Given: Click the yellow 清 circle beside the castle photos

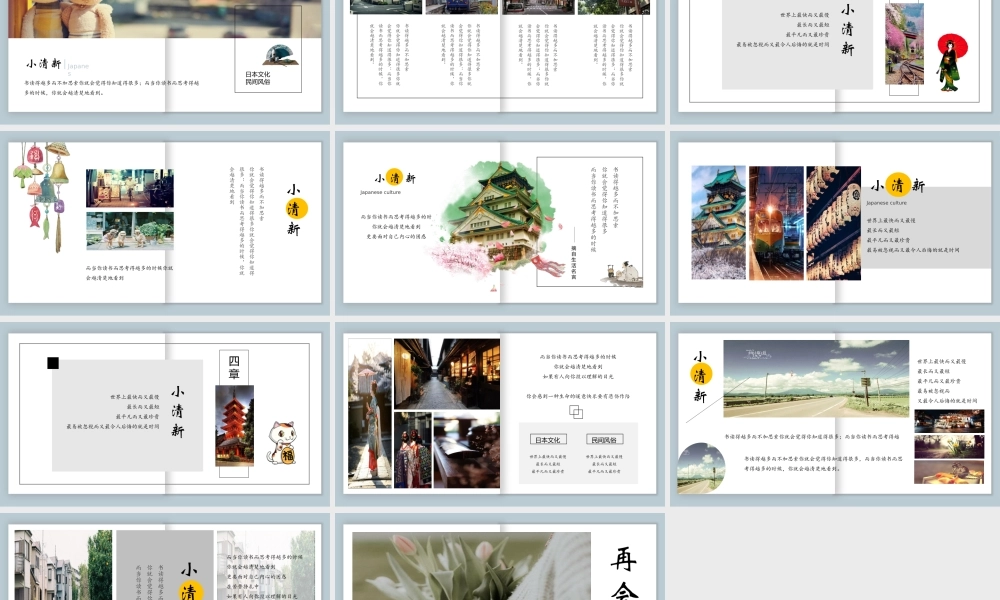Looking at the screenshot, I should (897, 185).
